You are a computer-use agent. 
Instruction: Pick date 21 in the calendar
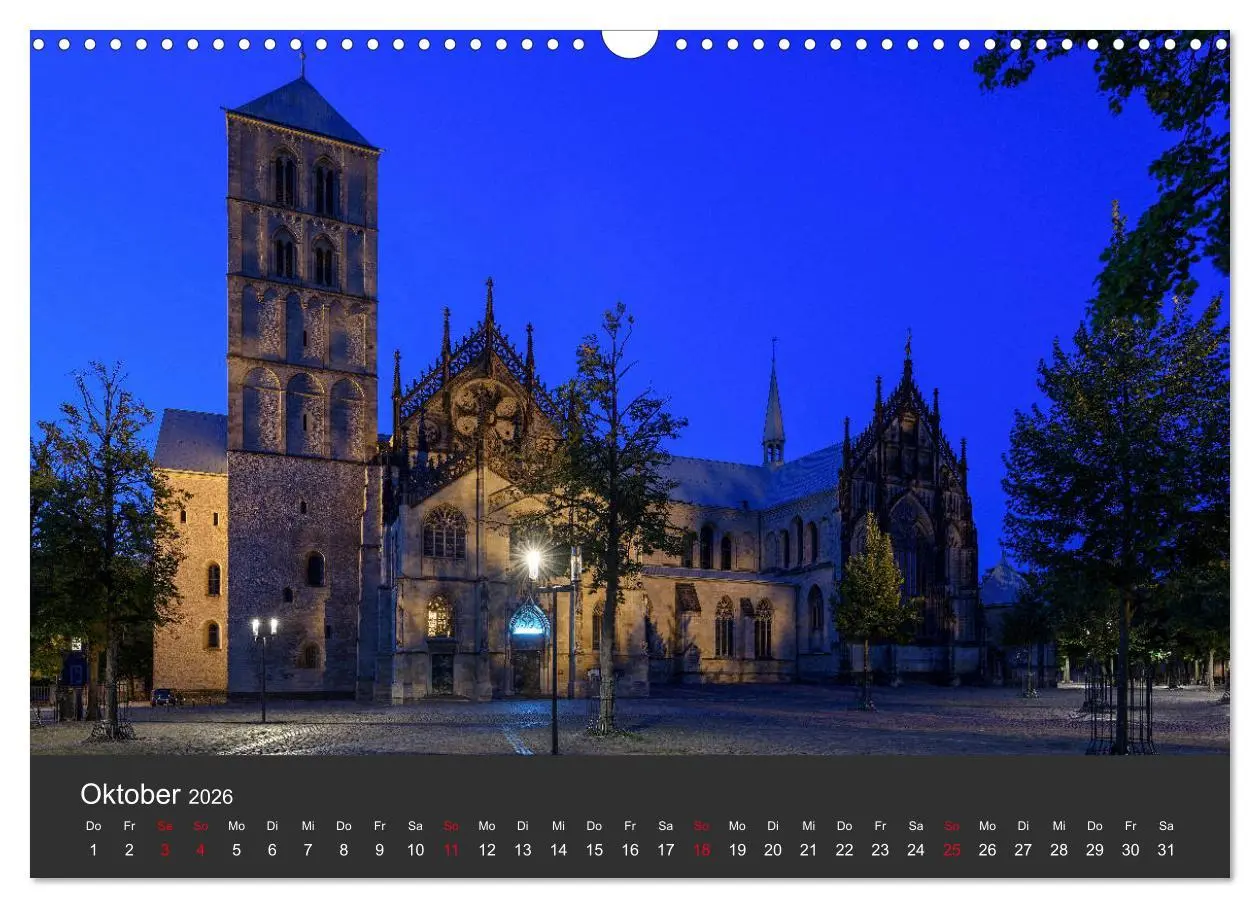[x=809, y=850]
